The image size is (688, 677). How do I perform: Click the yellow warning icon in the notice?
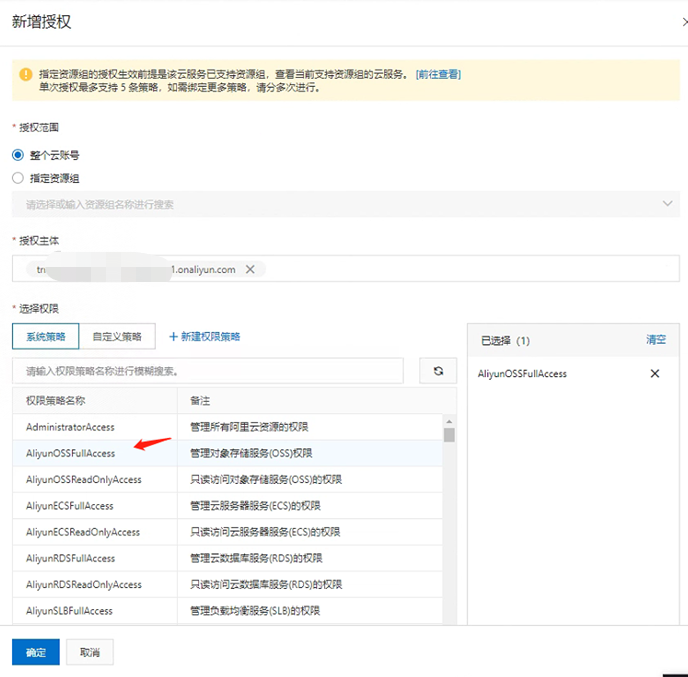[26, 74]
